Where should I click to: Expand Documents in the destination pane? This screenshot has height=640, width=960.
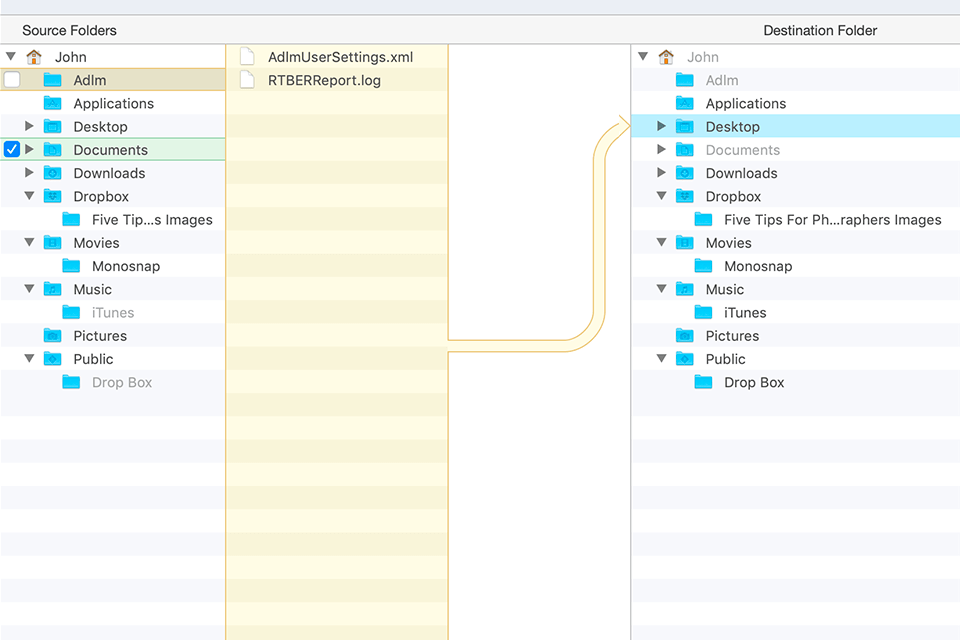pyautogui.click(x=661, y=149)
